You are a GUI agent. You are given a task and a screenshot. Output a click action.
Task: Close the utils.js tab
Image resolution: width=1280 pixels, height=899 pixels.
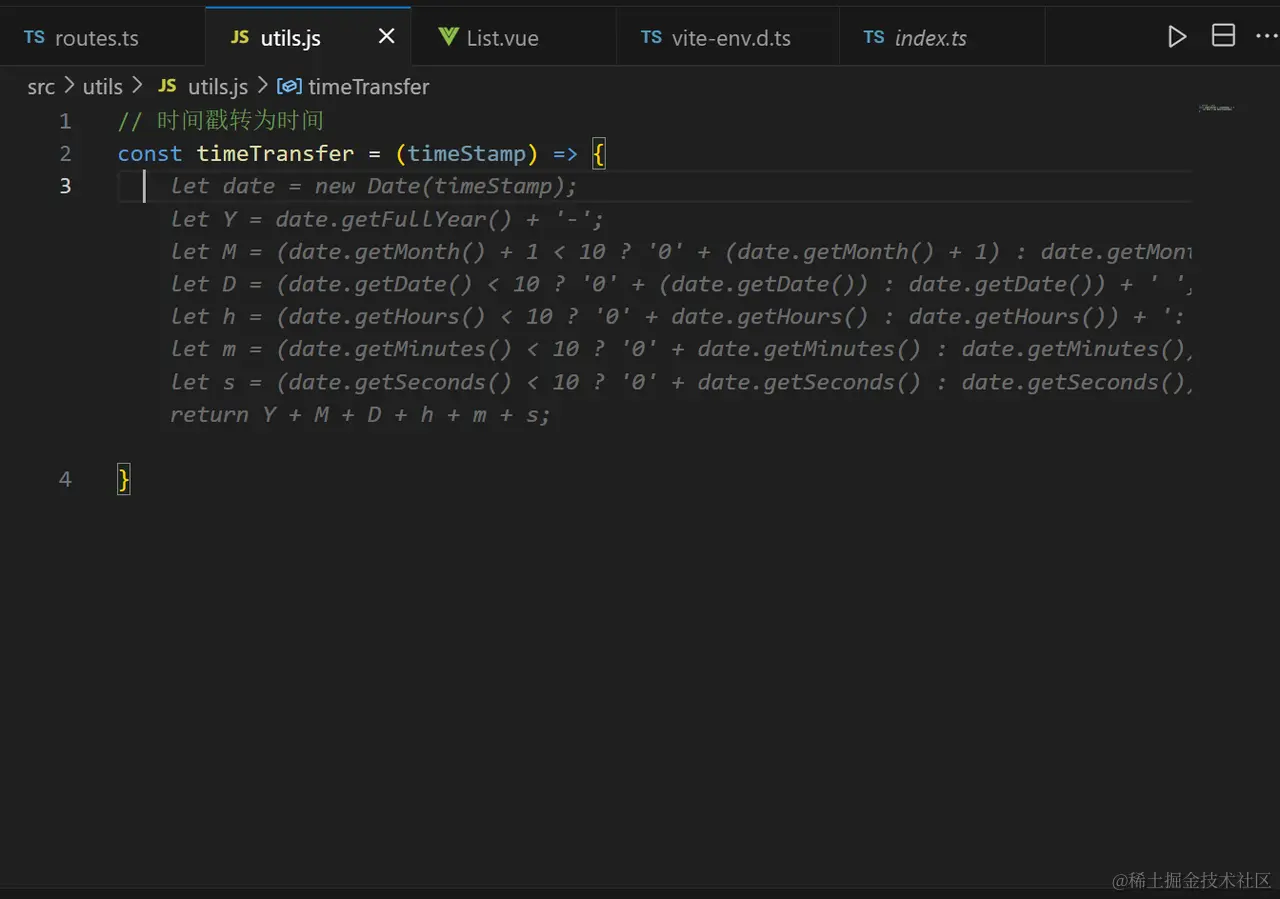point(387,37)
